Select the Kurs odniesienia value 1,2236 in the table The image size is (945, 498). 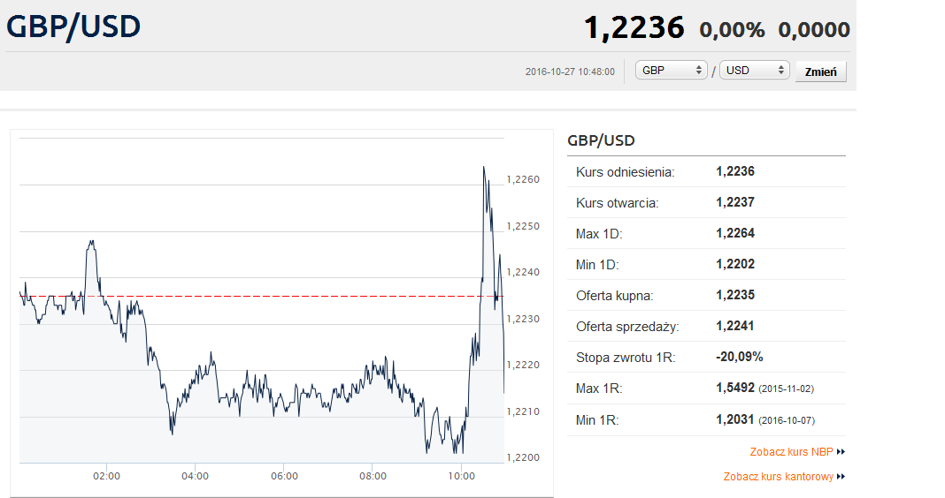tap(735, 171)
